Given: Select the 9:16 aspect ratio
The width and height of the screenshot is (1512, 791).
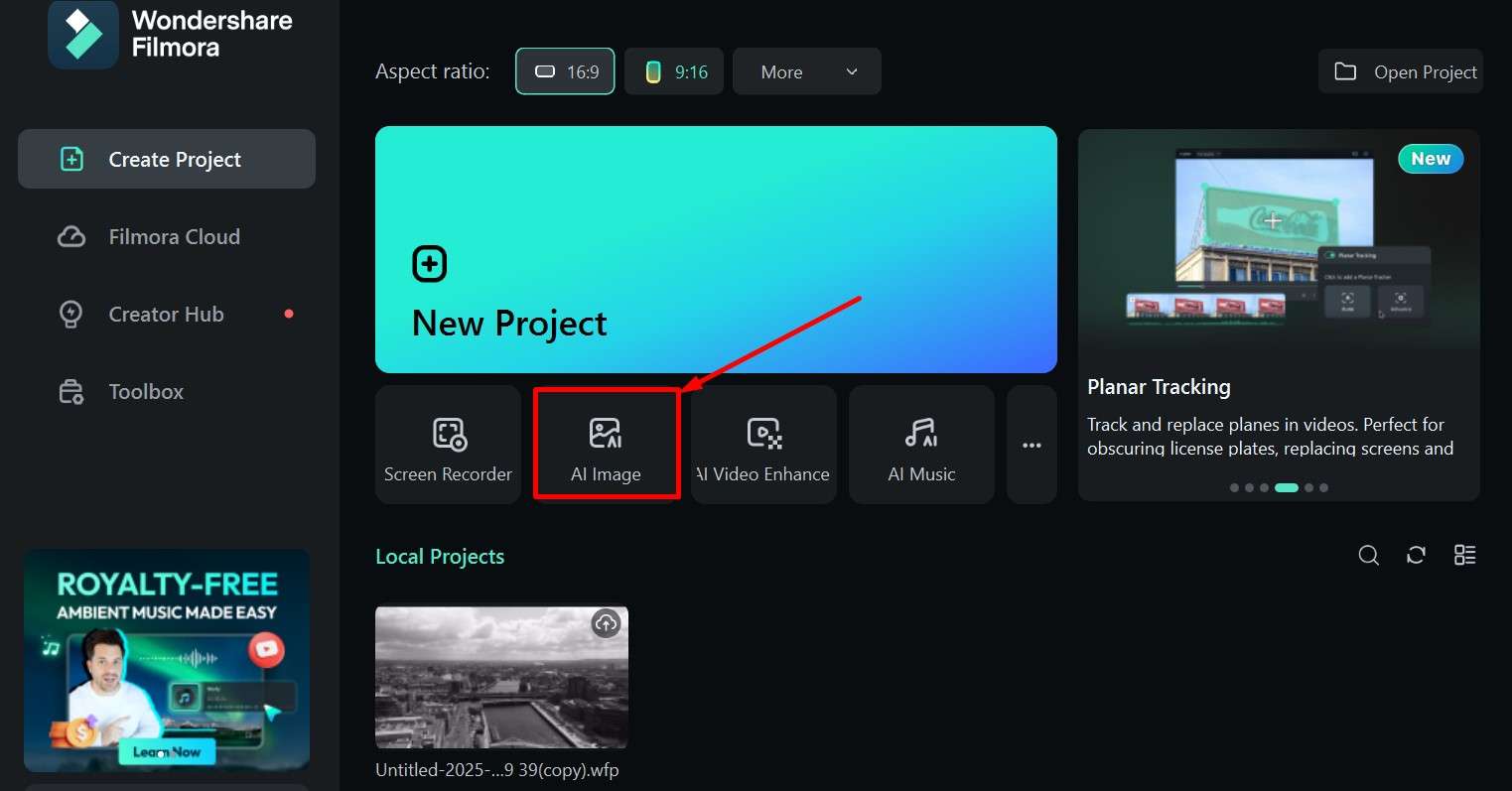Looking at the screenshot, I should [x=674, y=71].
